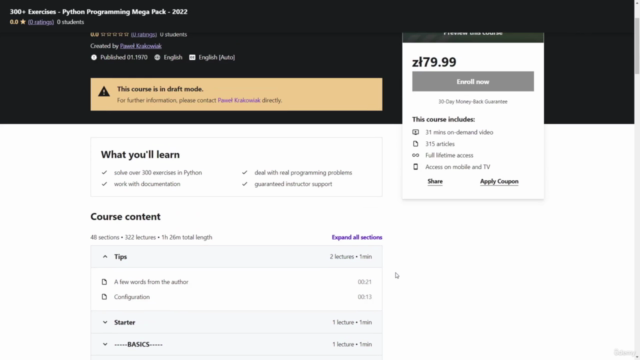
Task: Click the mobile access phone icon
Action: (x=416, y=167)
